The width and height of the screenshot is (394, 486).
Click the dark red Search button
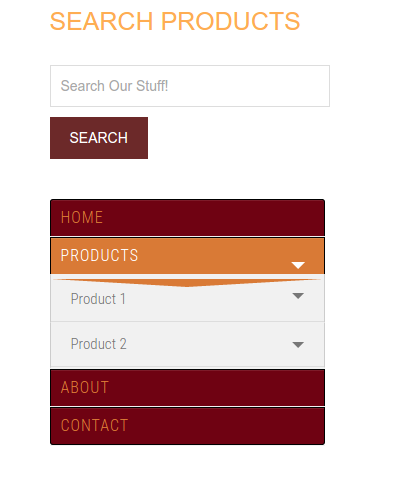coord(99,138)
